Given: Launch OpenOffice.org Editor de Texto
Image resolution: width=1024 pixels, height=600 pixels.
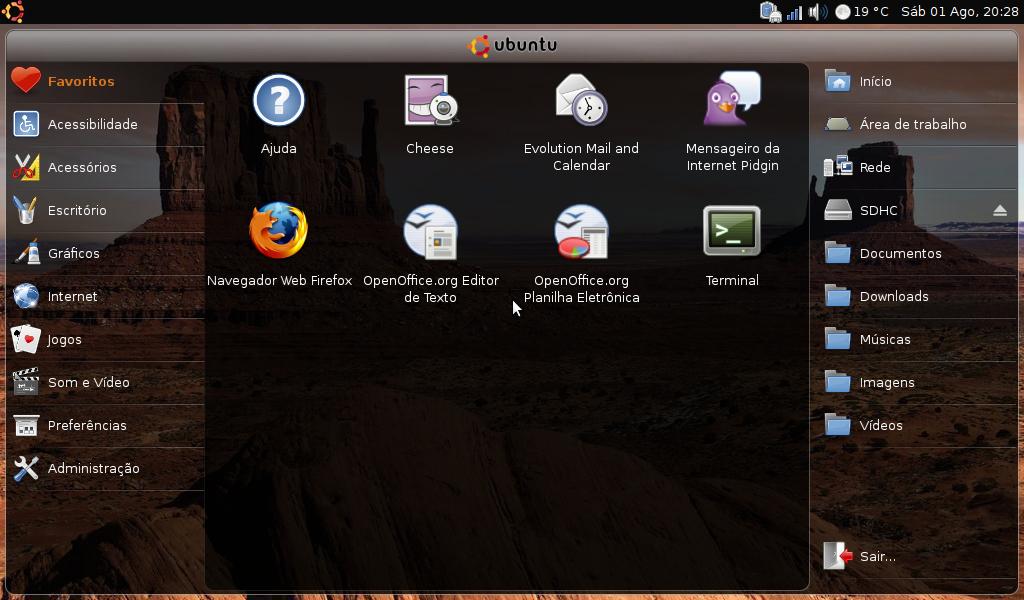Looking at the screenshot, I should pos(430,254).
